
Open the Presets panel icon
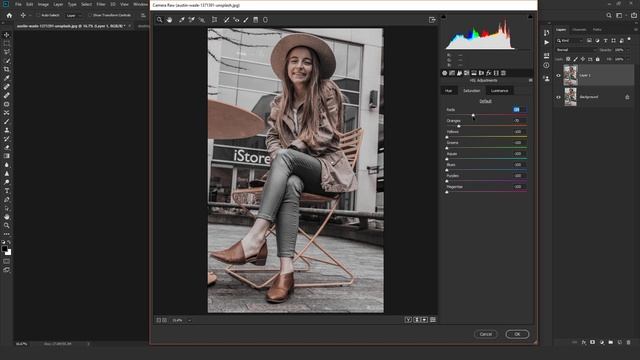[x=503, y=73]
